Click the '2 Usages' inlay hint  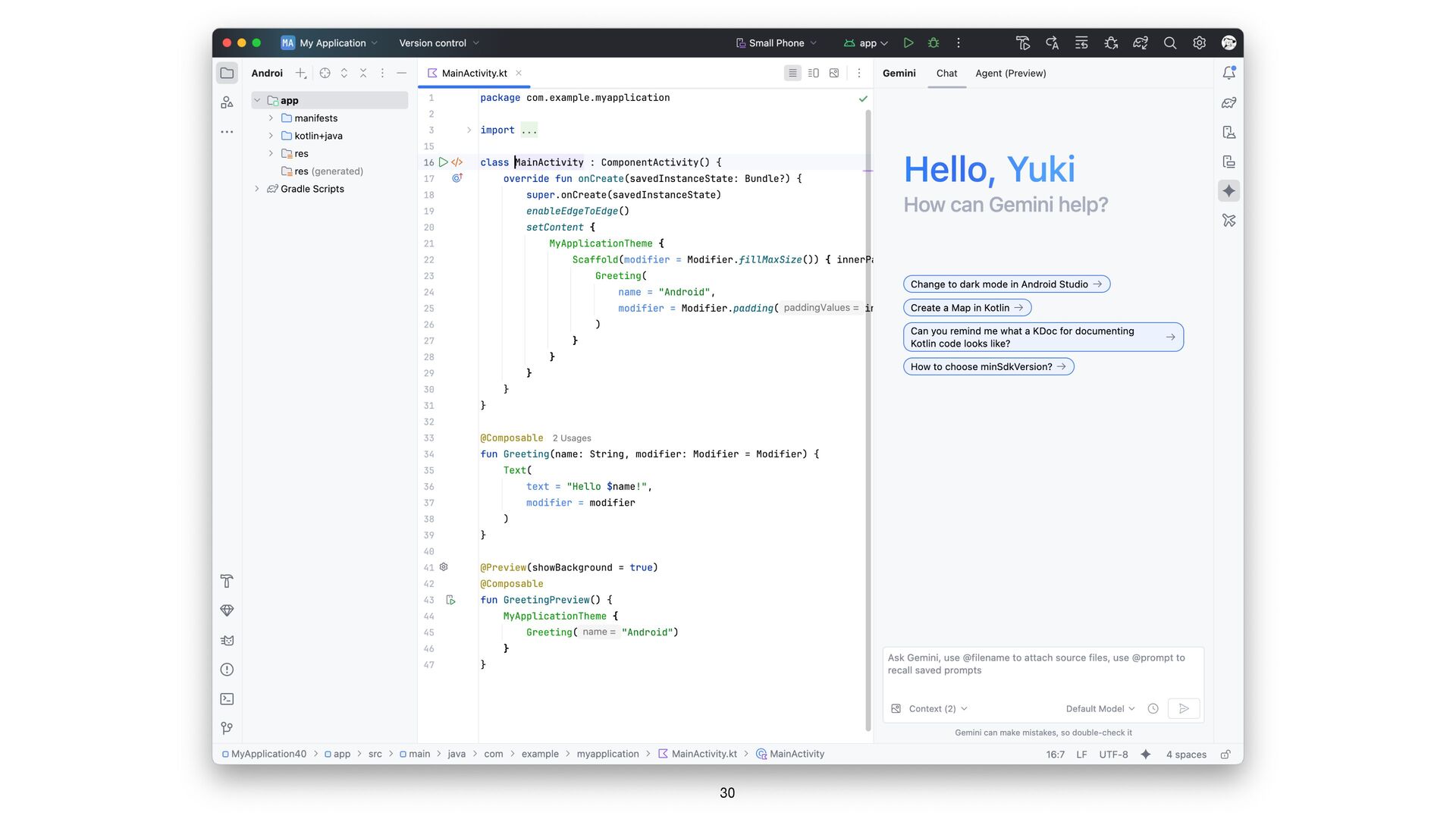click(572, 438)
